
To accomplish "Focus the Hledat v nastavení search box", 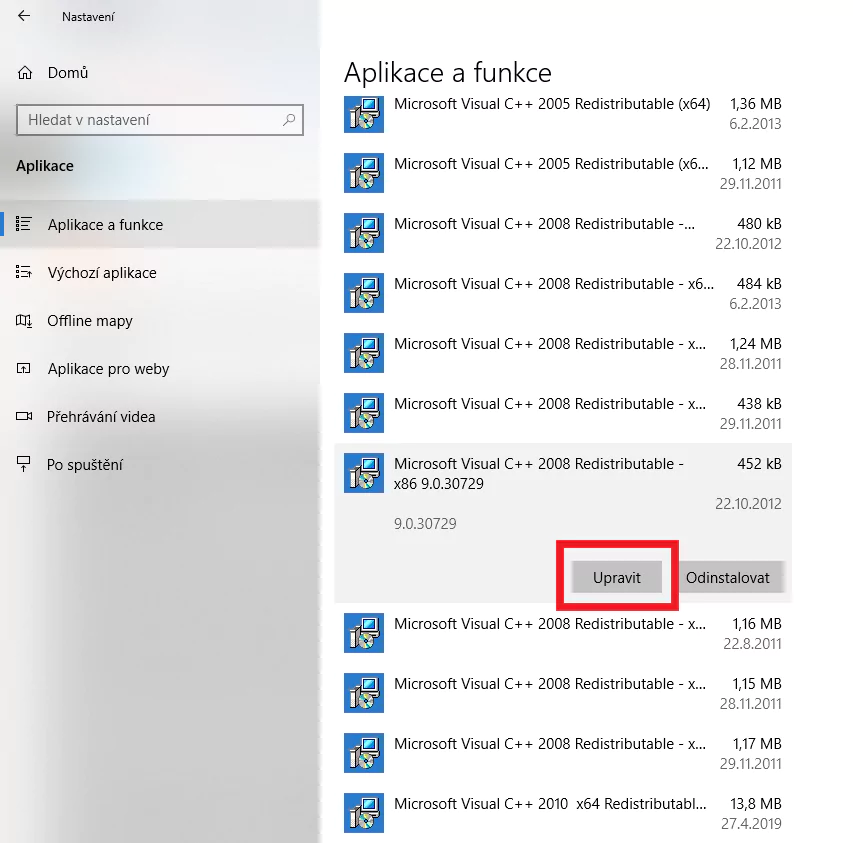I will click(160, 120).
